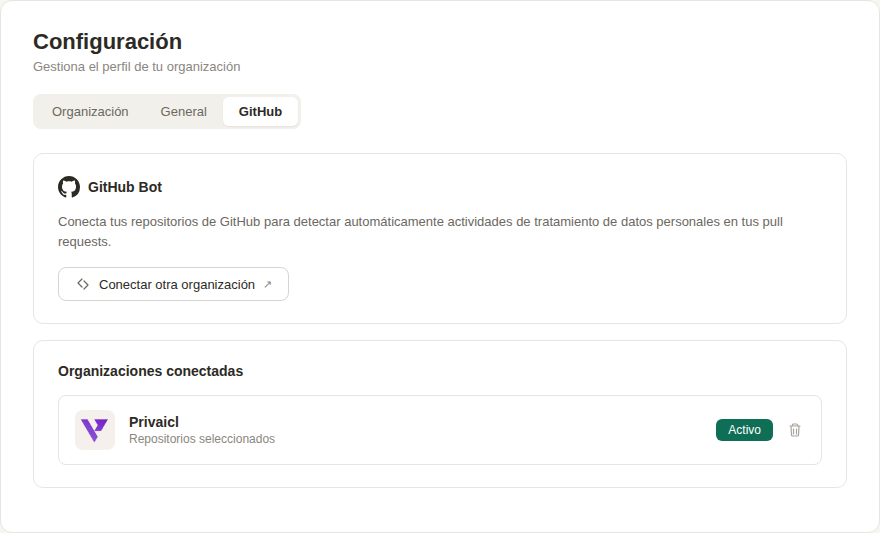Click the Privaicl organization name
Screen dimensions: 880x533
pyautogui.click(x=154, y=422)
